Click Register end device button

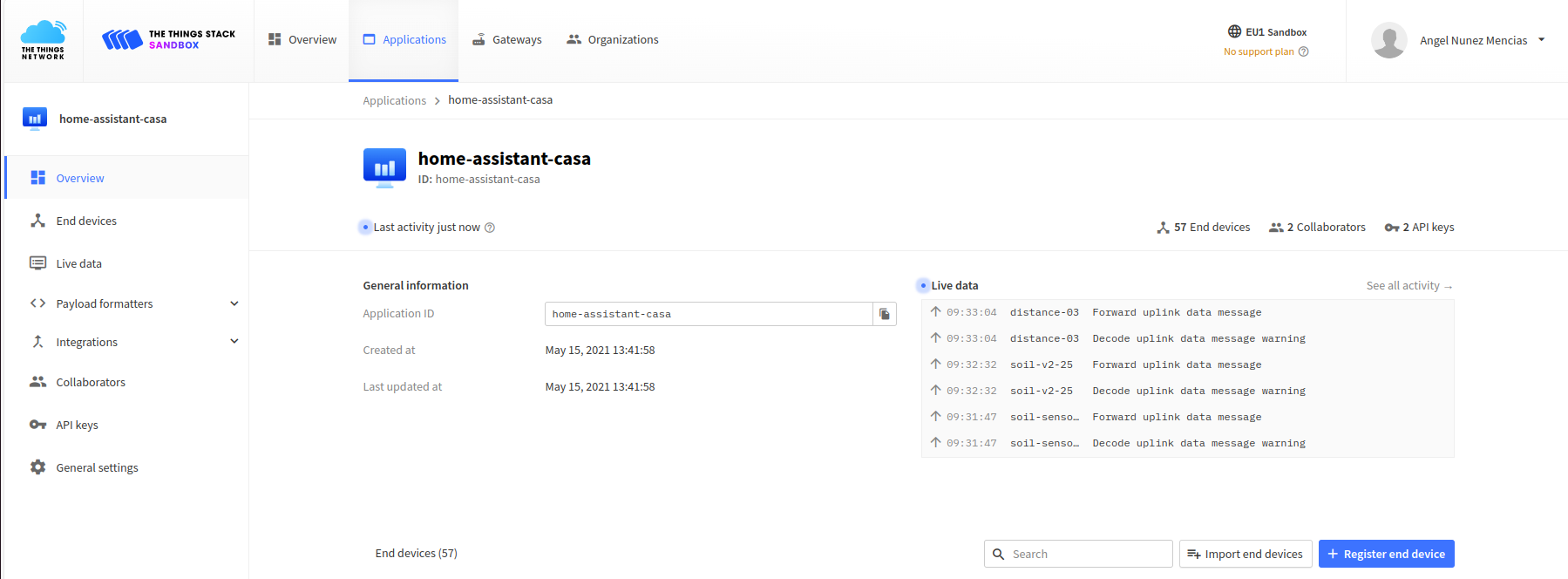click(1385, 554)
